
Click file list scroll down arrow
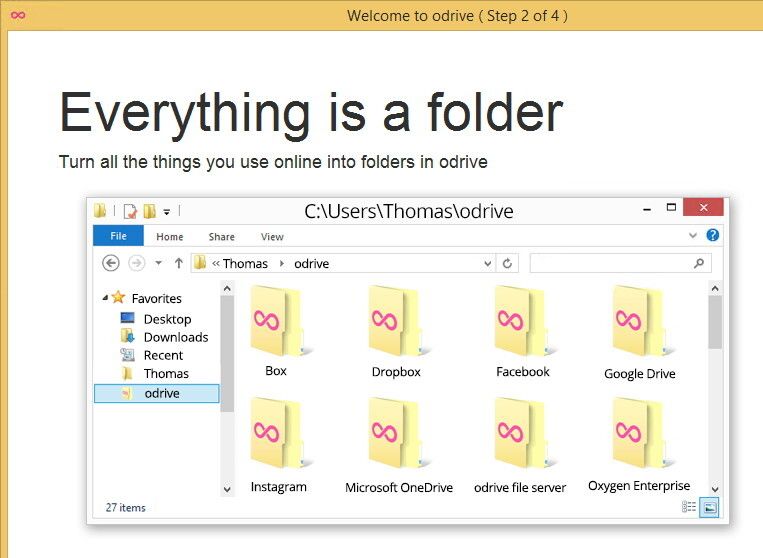click(x=715, y=489)
